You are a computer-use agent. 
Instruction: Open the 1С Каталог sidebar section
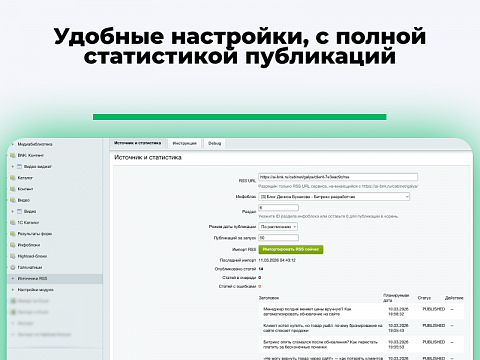tap(28, 222)
